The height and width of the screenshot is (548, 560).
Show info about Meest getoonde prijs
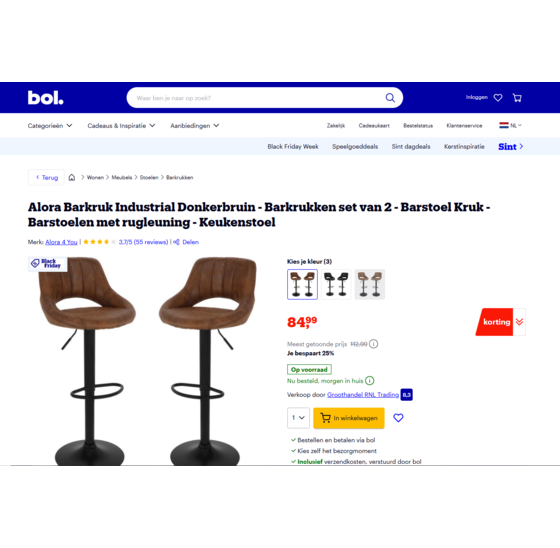[x=374, y=344]
